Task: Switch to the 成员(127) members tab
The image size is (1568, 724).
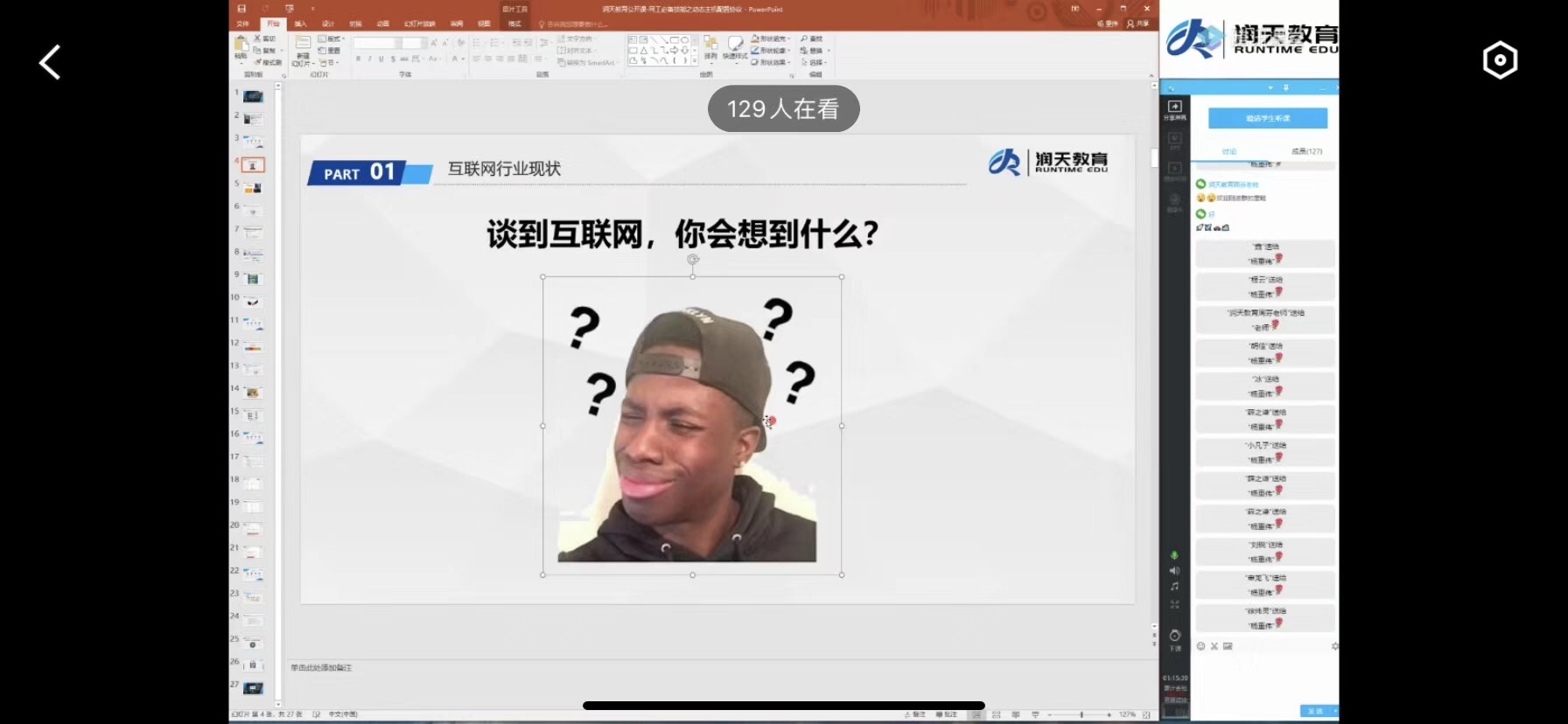Action: [x=1305, y=151]
